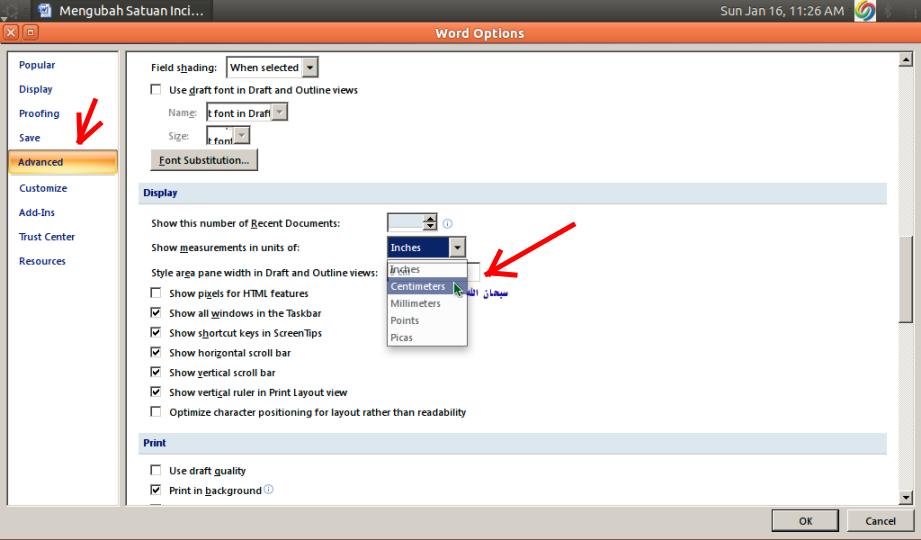Switch to the Display category

click(x=36, y=89)
